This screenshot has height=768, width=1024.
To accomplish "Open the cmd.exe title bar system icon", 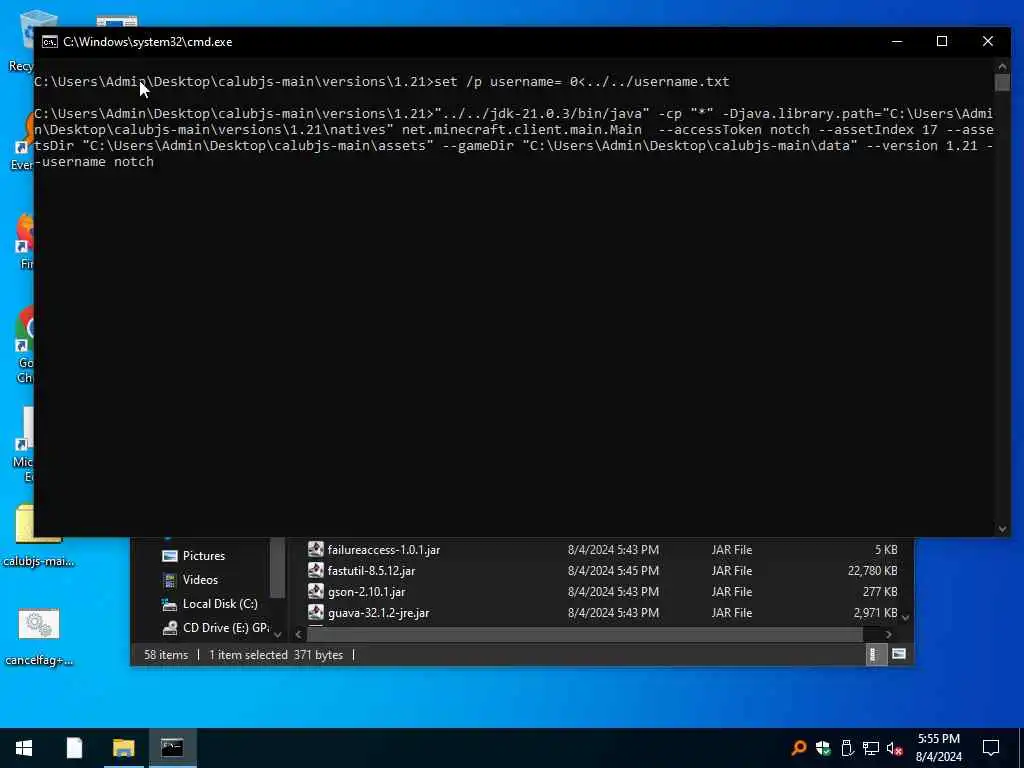I will pos(50,42).
